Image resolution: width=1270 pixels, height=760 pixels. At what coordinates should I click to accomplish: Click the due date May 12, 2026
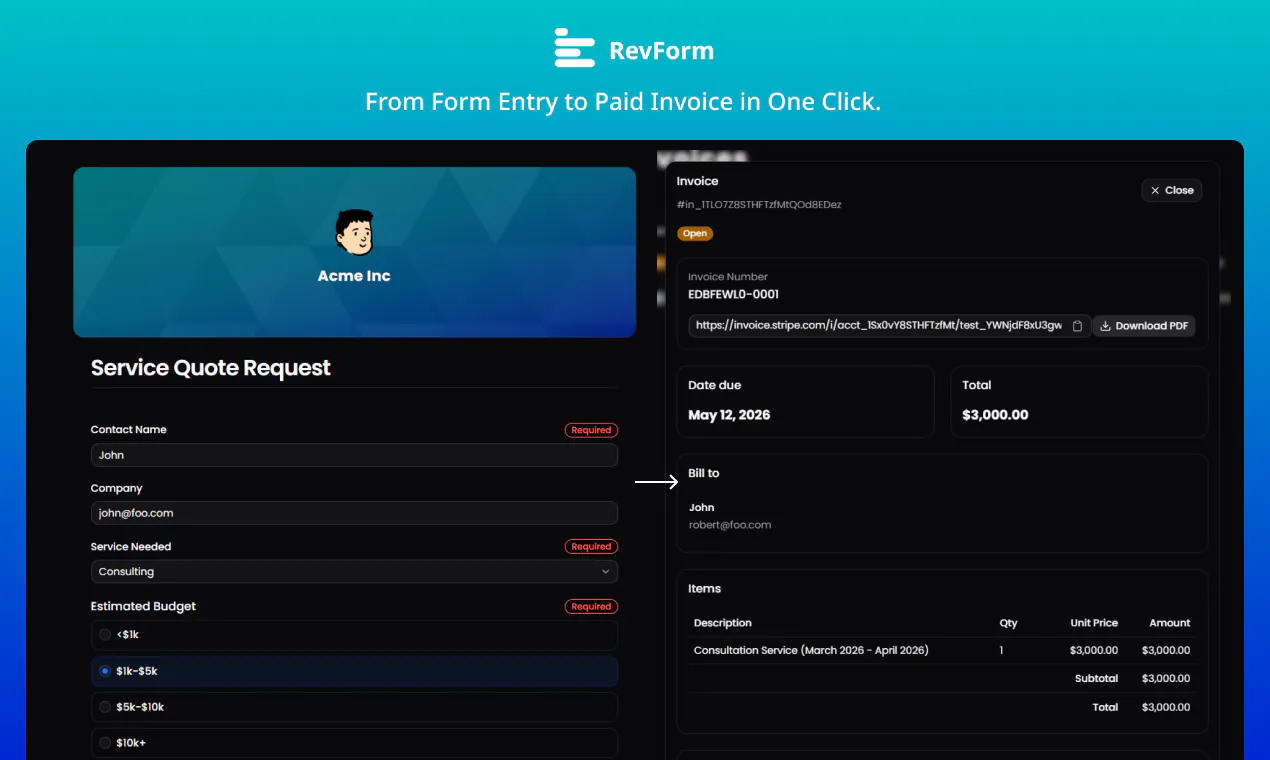pyautogui.click(x=729, y=415)
